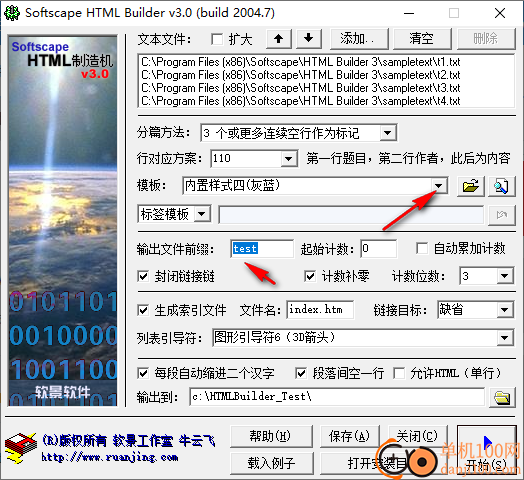Uncheck 段落间空一行 option

(x=301, y=373)
